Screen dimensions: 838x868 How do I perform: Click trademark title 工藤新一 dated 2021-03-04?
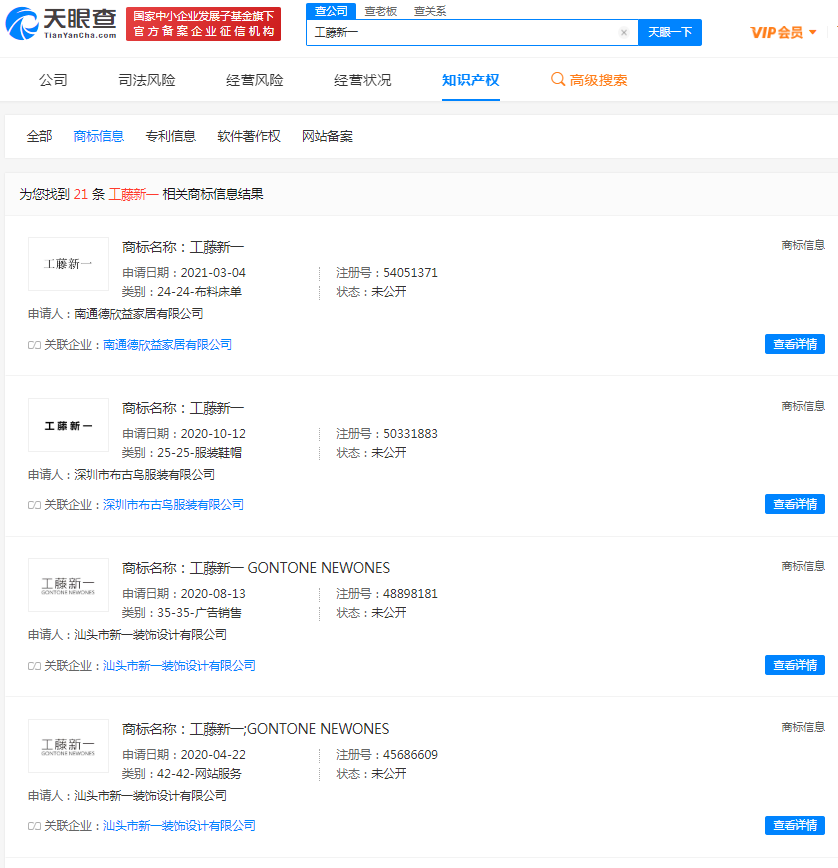pyautogui.click(x=216, y=247)
